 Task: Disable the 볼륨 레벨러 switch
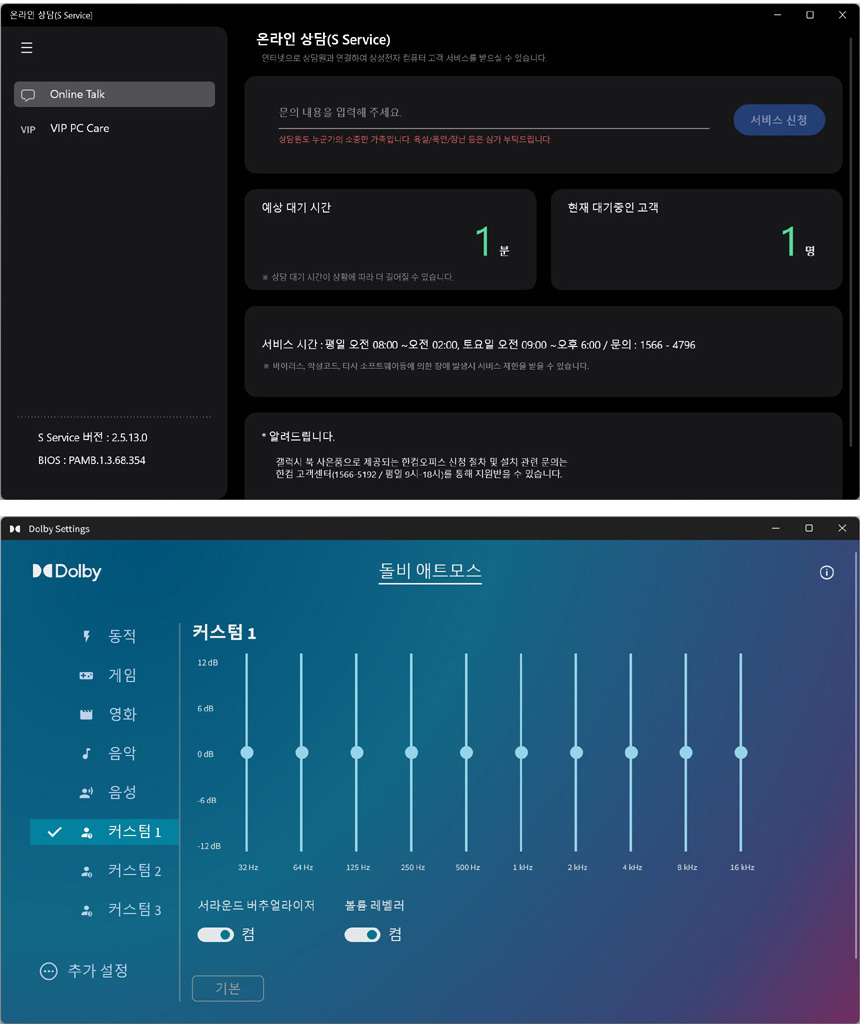click(x=362, y=935)
